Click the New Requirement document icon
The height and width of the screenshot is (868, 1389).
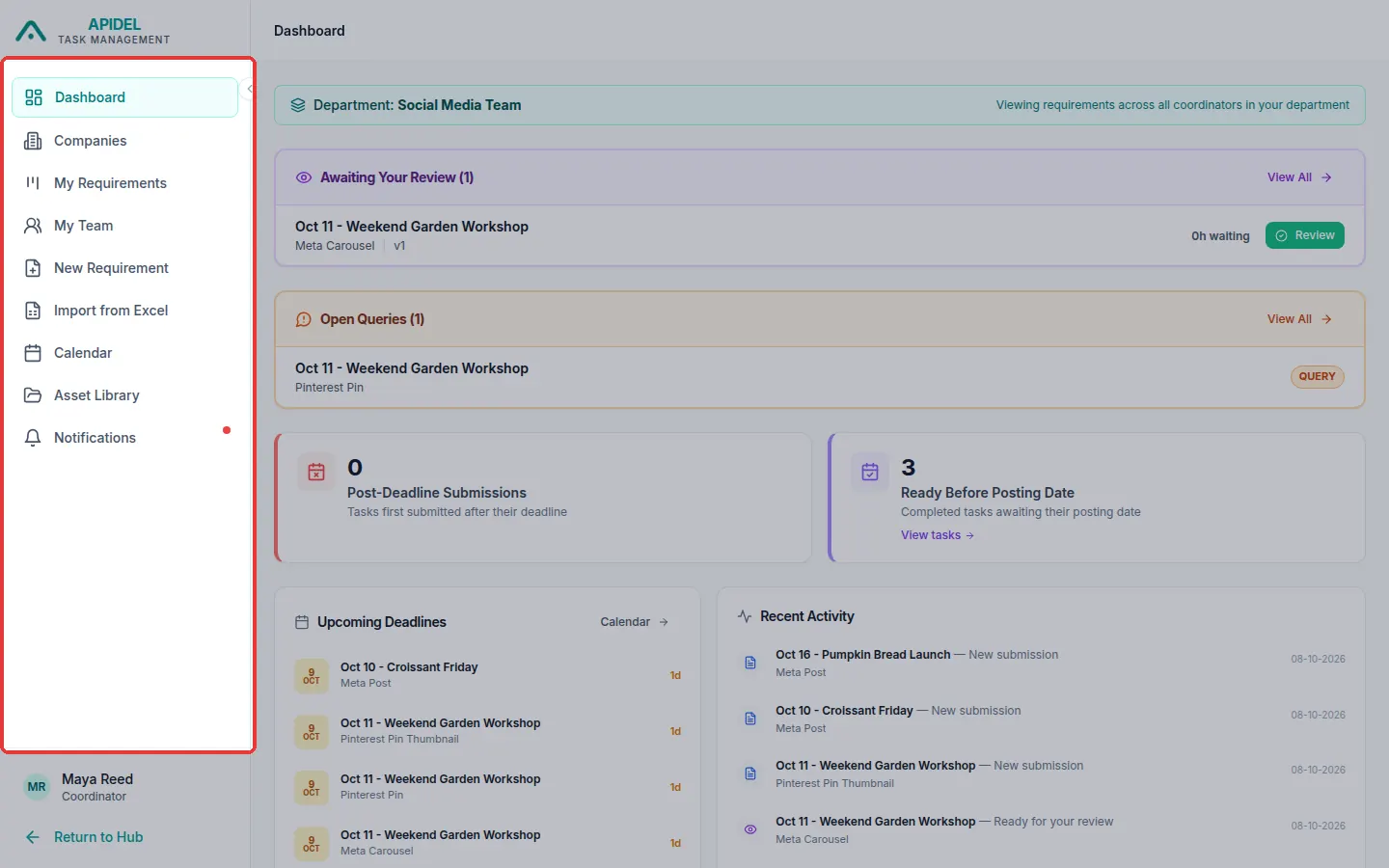tap(33, 268)
